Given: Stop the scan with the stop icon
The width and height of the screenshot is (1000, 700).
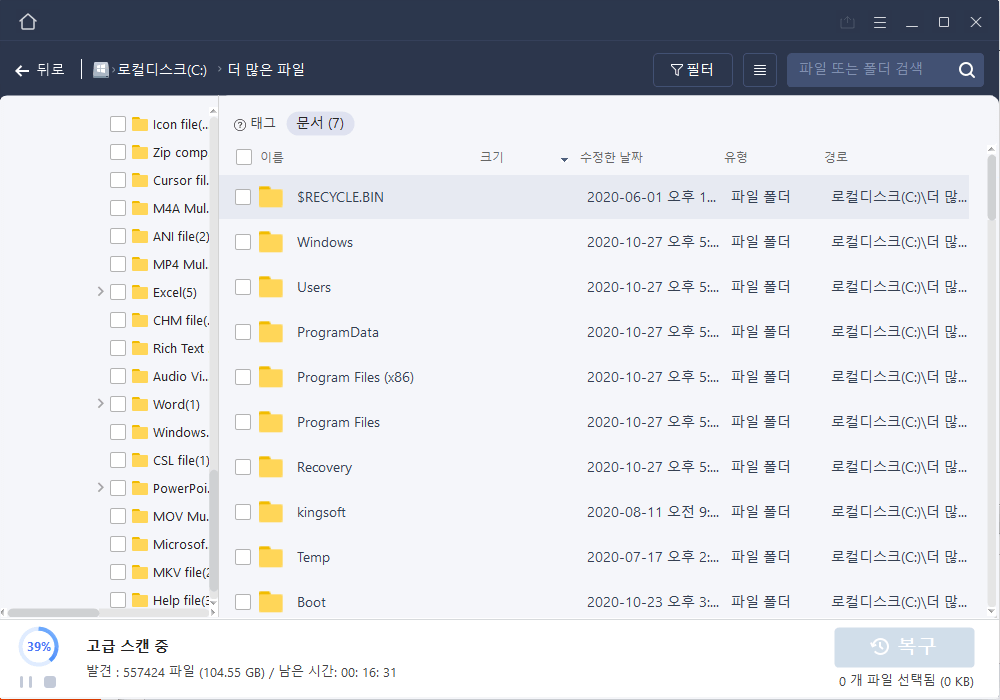Looking at the screenshot, I should [50, 682].
